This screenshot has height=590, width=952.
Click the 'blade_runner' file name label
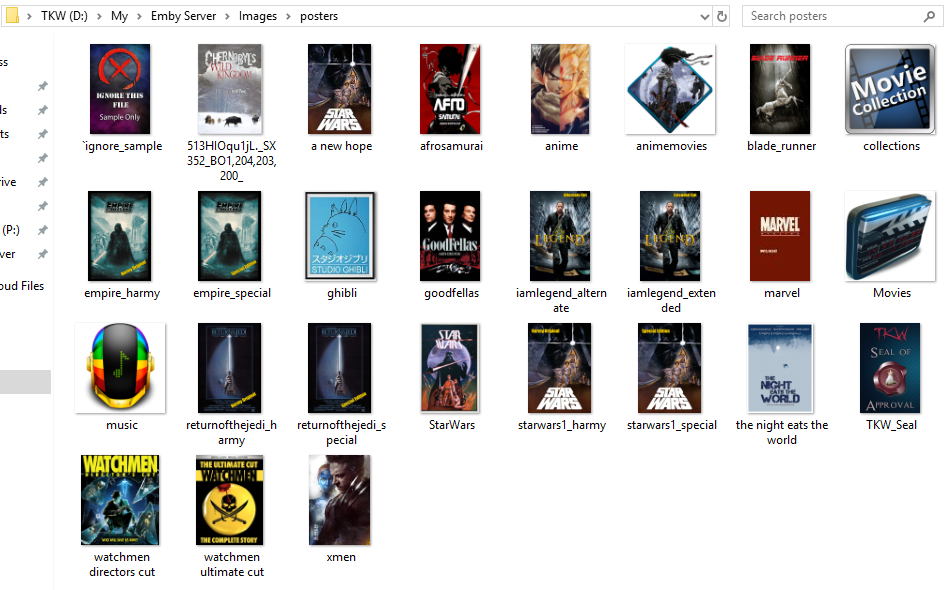(781, 146)
